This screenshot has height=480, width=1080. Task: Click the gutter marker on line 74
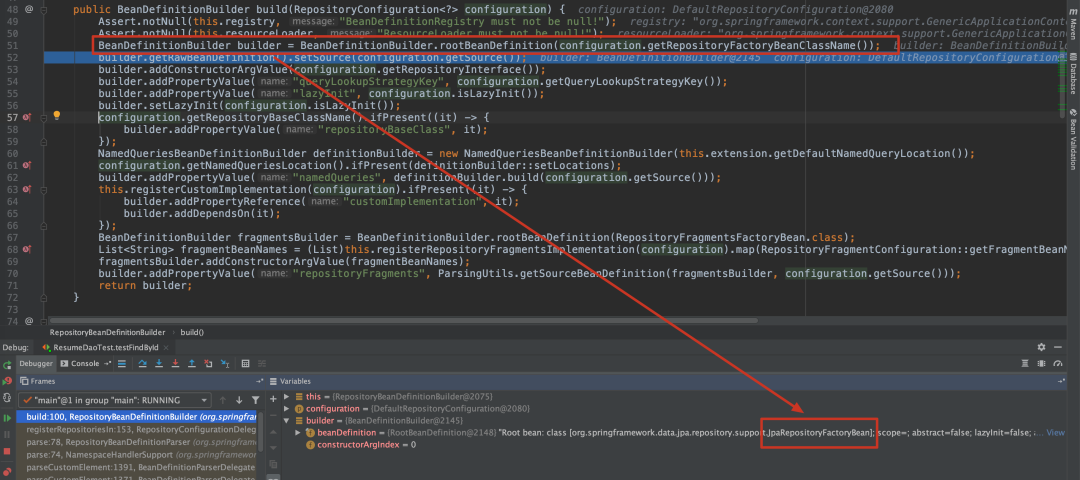pyautogui.click(x=29, y=321)
